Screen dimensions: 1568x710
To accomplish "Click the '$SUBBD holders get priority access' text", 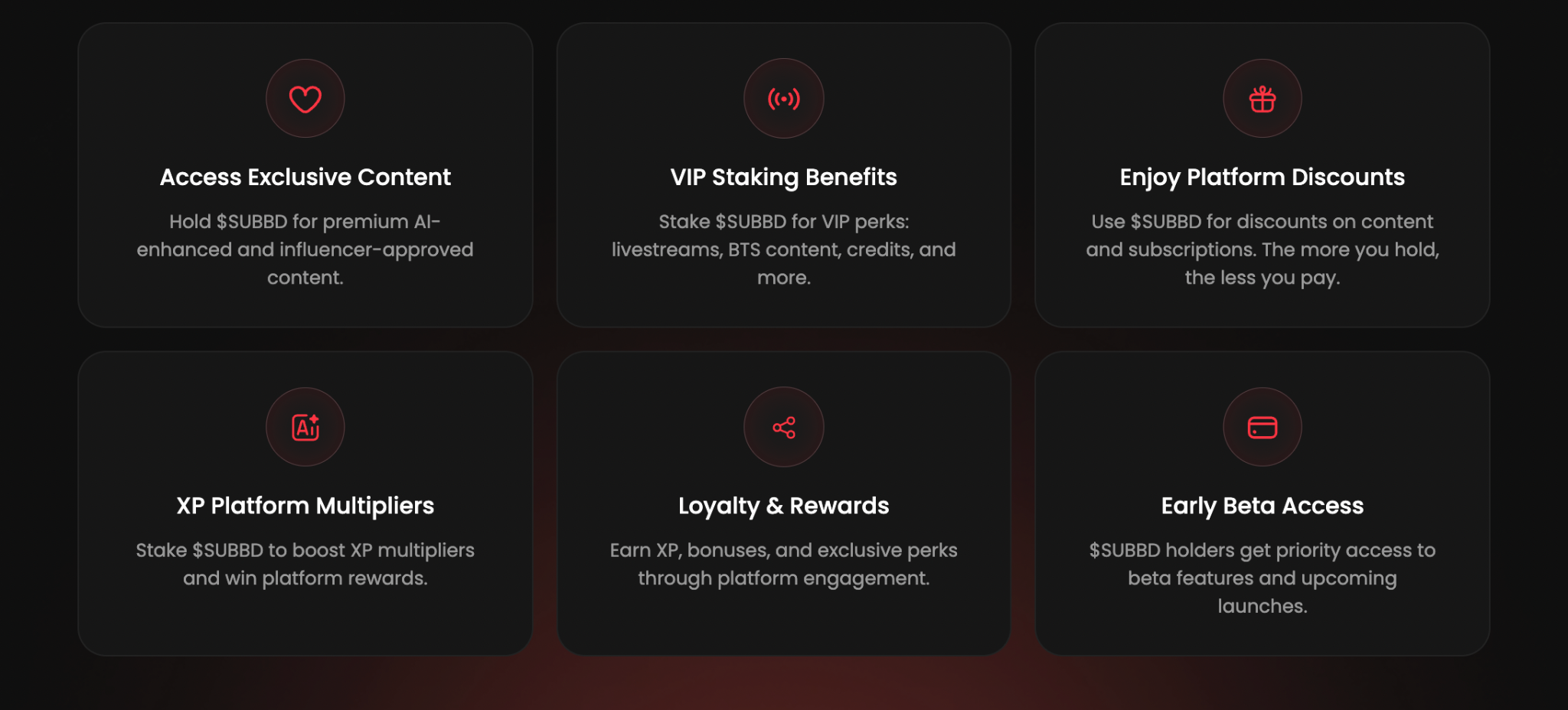I will (1262, 578).
